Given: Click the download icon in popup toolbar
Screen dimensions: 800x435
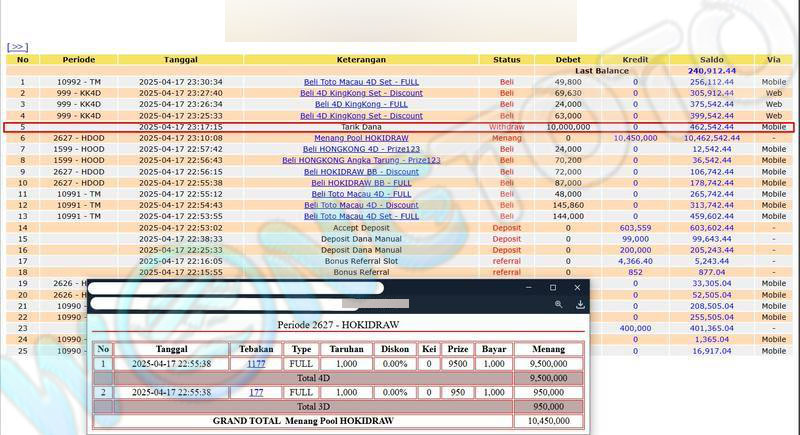Looking at the screenshot, I should tap(580, 304).
